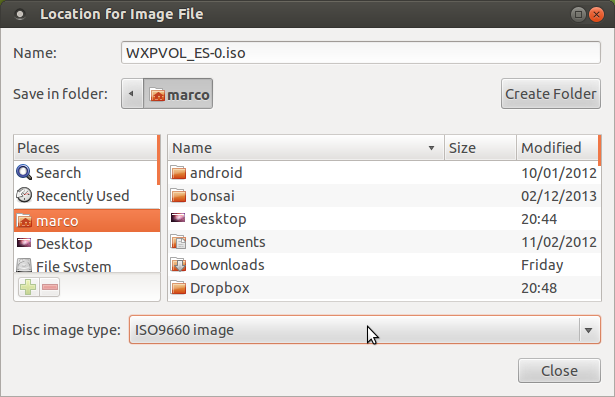Click the Dropbox folder icon

tap(178, 288)
